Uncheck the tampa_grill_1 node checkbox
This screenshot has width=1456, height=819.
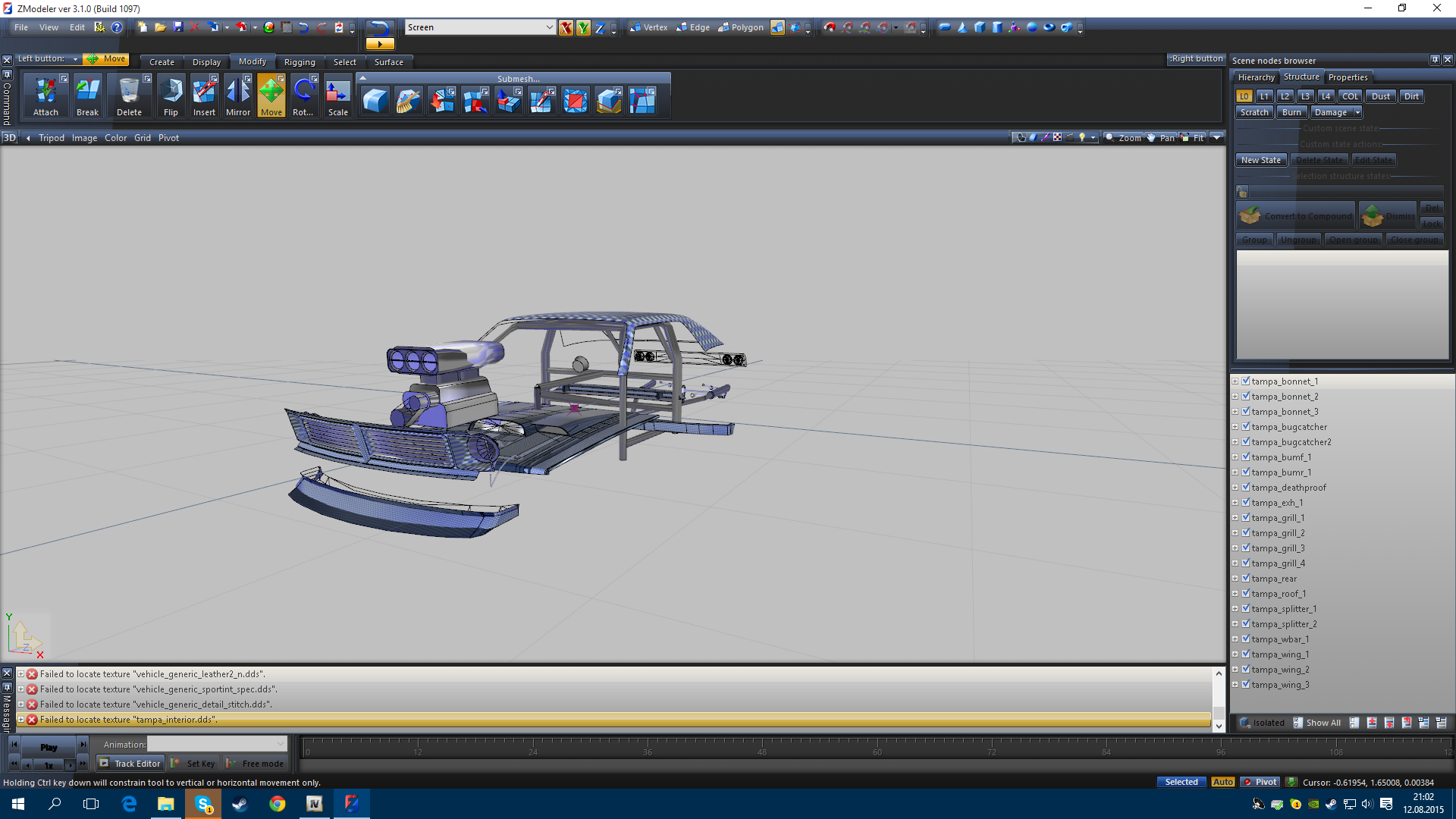click(1246, 518)
